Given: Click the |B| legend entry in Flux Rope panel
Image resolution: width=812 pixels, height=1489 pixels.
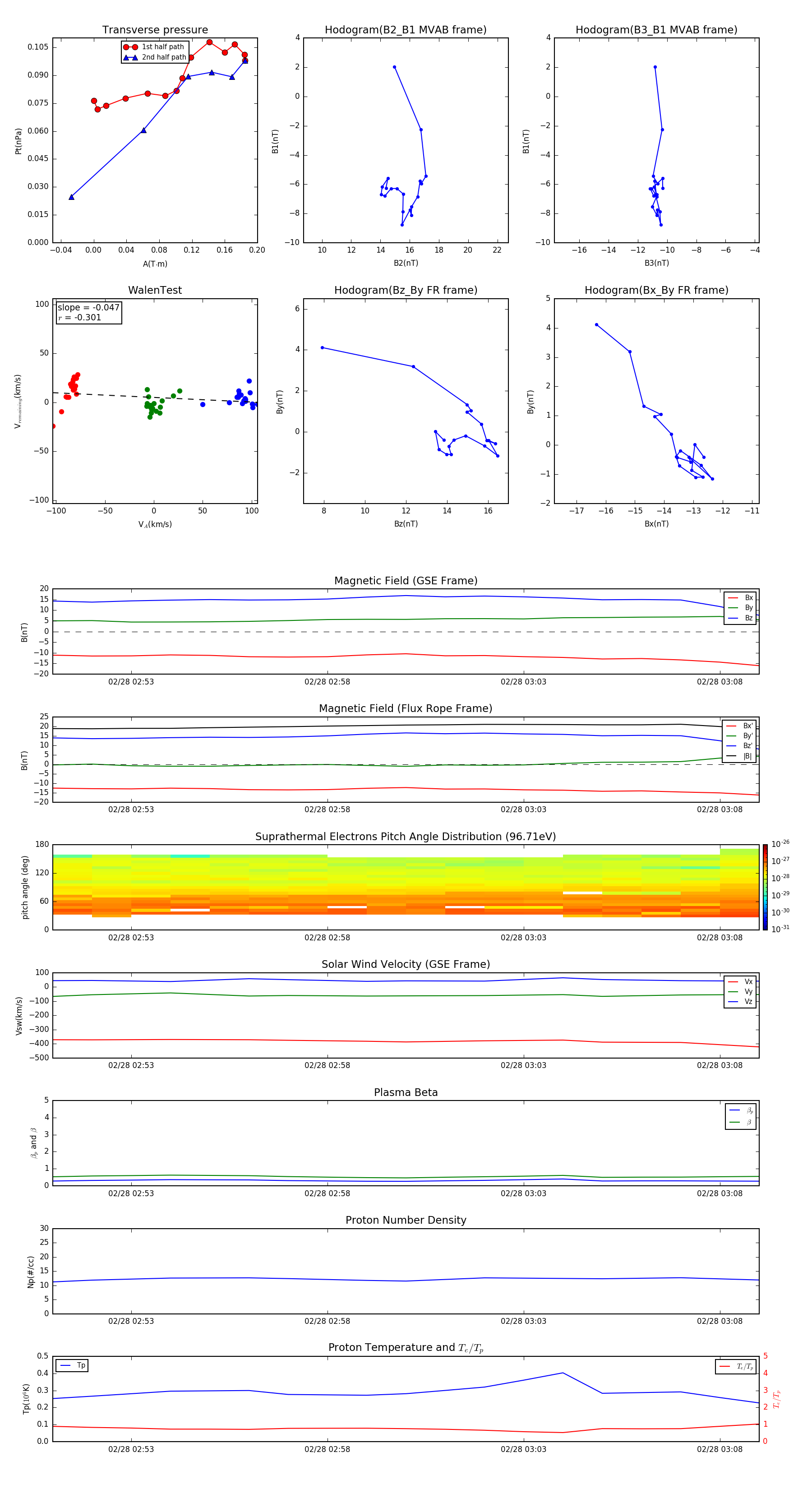Looking at the screenshot, I should (739, 756).
